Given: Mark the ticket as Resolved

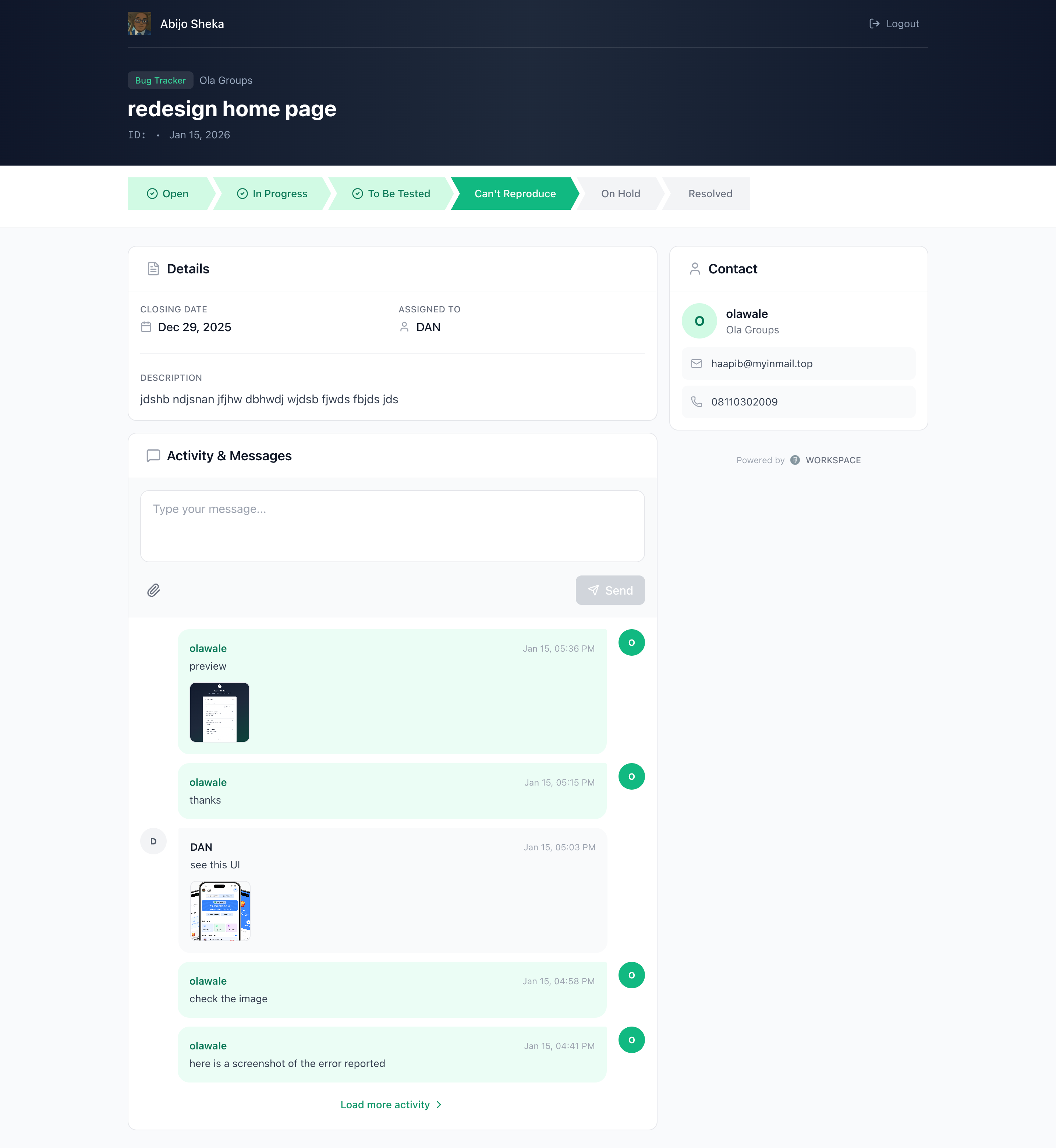Looking at the screenshot, I should click(x=710, y=194).
